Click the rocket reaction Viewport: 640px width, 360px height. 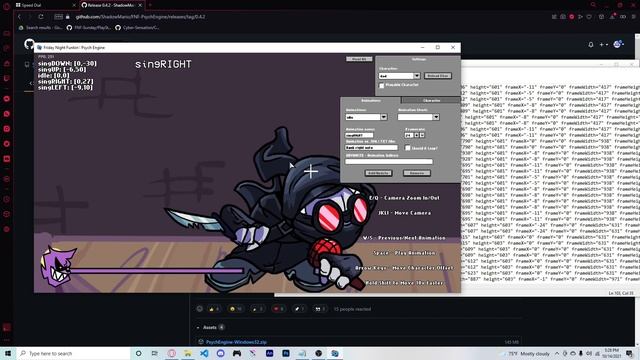299,309
